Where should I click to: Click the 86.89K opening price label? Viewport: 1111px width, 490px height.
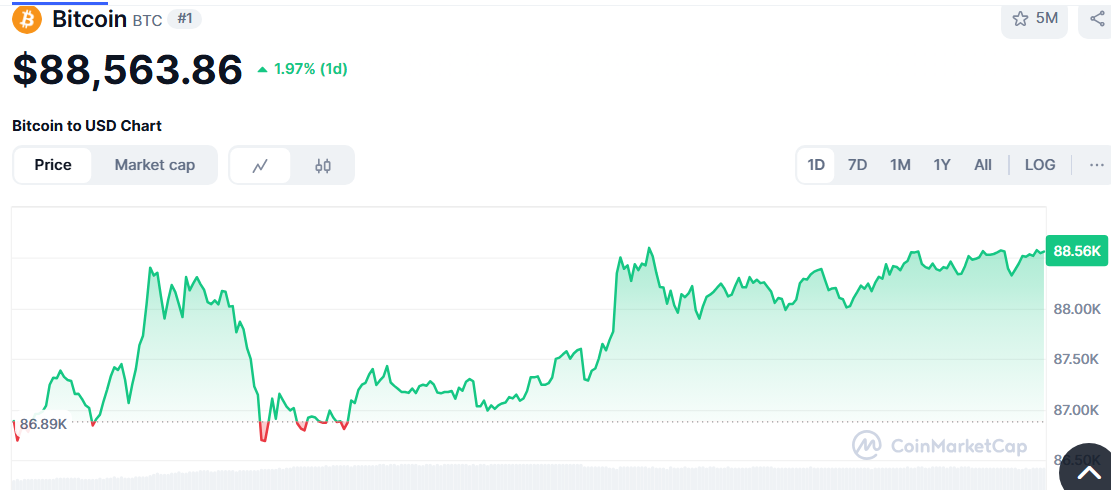point(43,424)
